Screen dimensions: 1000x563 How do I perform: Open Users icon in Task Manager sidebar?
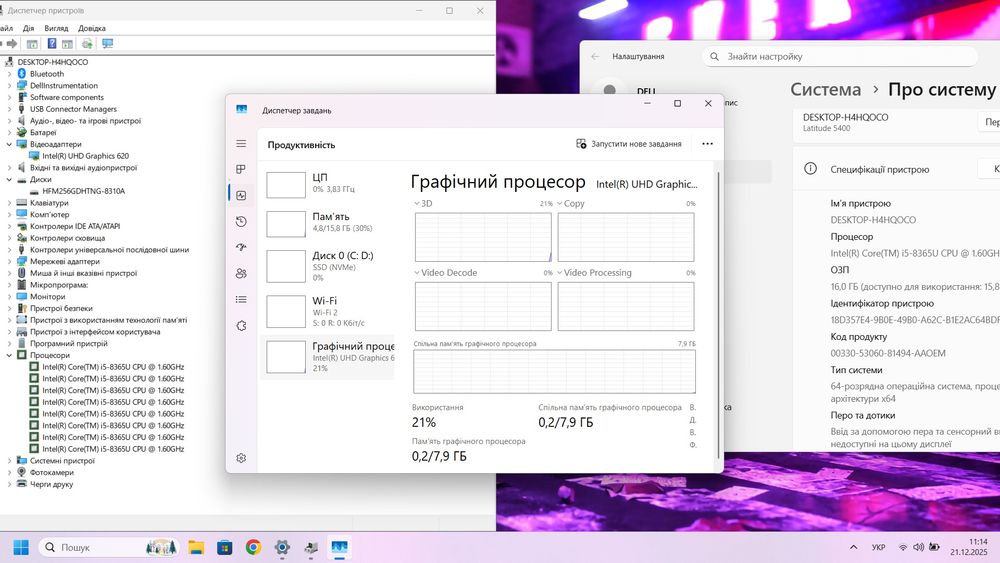click(x=241, y=274)
